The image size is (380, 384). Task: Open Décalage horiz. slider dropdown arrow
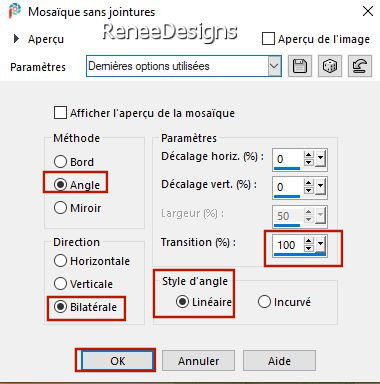(x=320, y=159)
